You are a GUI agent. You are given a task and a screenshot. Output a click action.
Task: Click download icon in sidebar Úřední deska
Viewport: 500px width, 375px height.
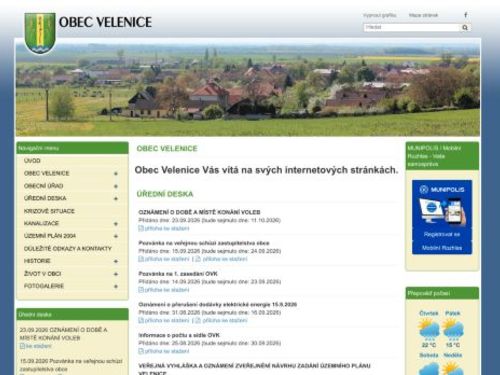[22, 346]
